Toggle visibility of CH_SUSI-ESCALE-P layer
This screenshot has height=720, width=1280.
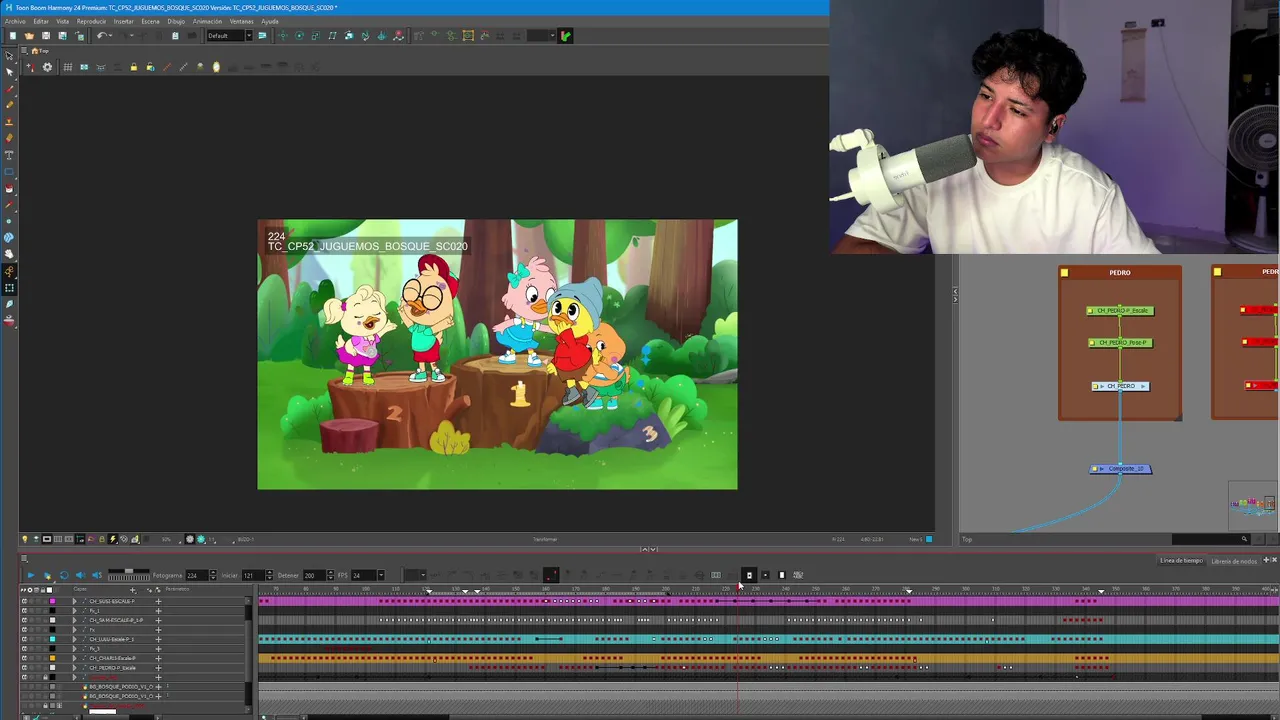[x=24, y=601]
